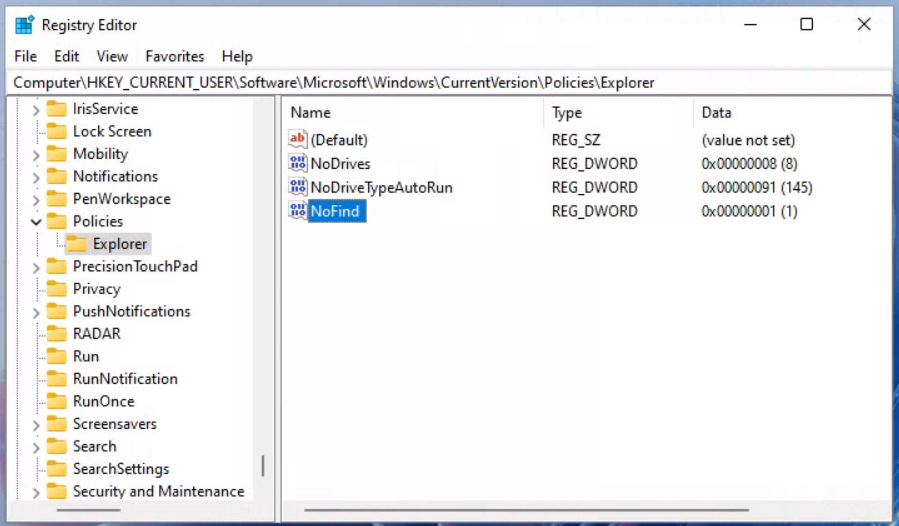The image size is (899, 526).
Task: Open the File menu
Action: point(25,57)
